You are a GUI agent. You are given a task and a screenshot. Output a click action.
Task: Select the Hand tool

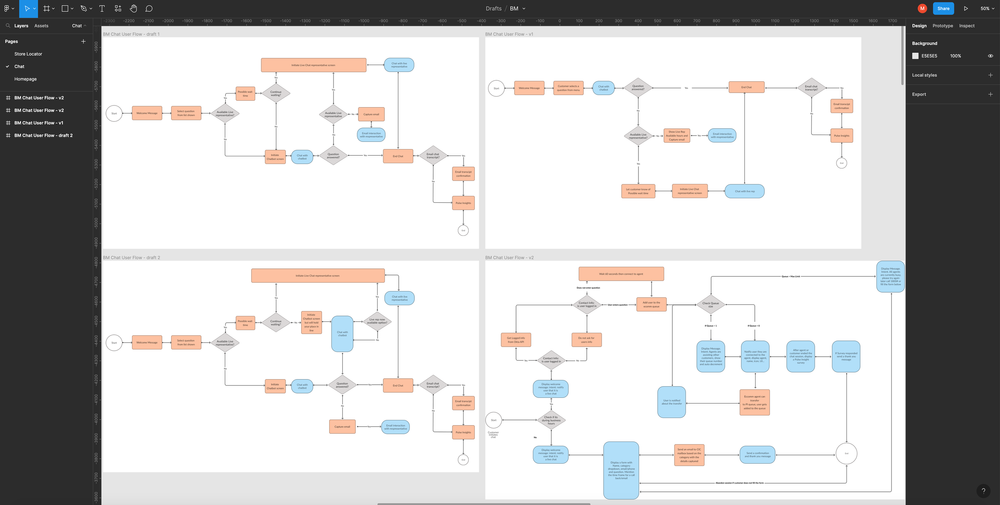(x=133, y=9)
